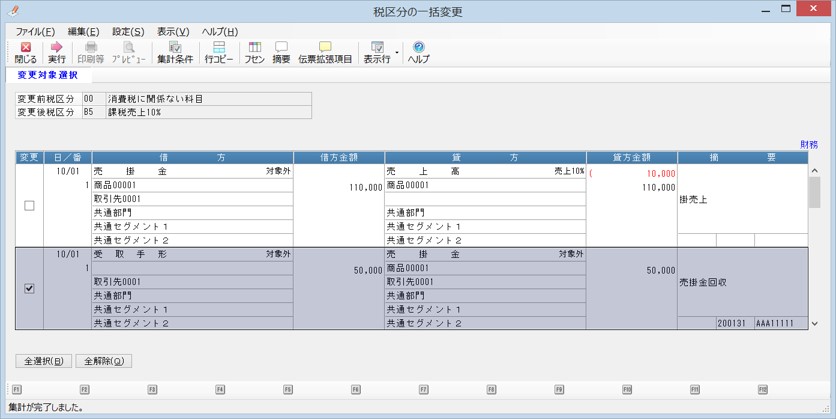
Task: Open 集計条件 aggregation conditions tool
Action: pos(175,53)
